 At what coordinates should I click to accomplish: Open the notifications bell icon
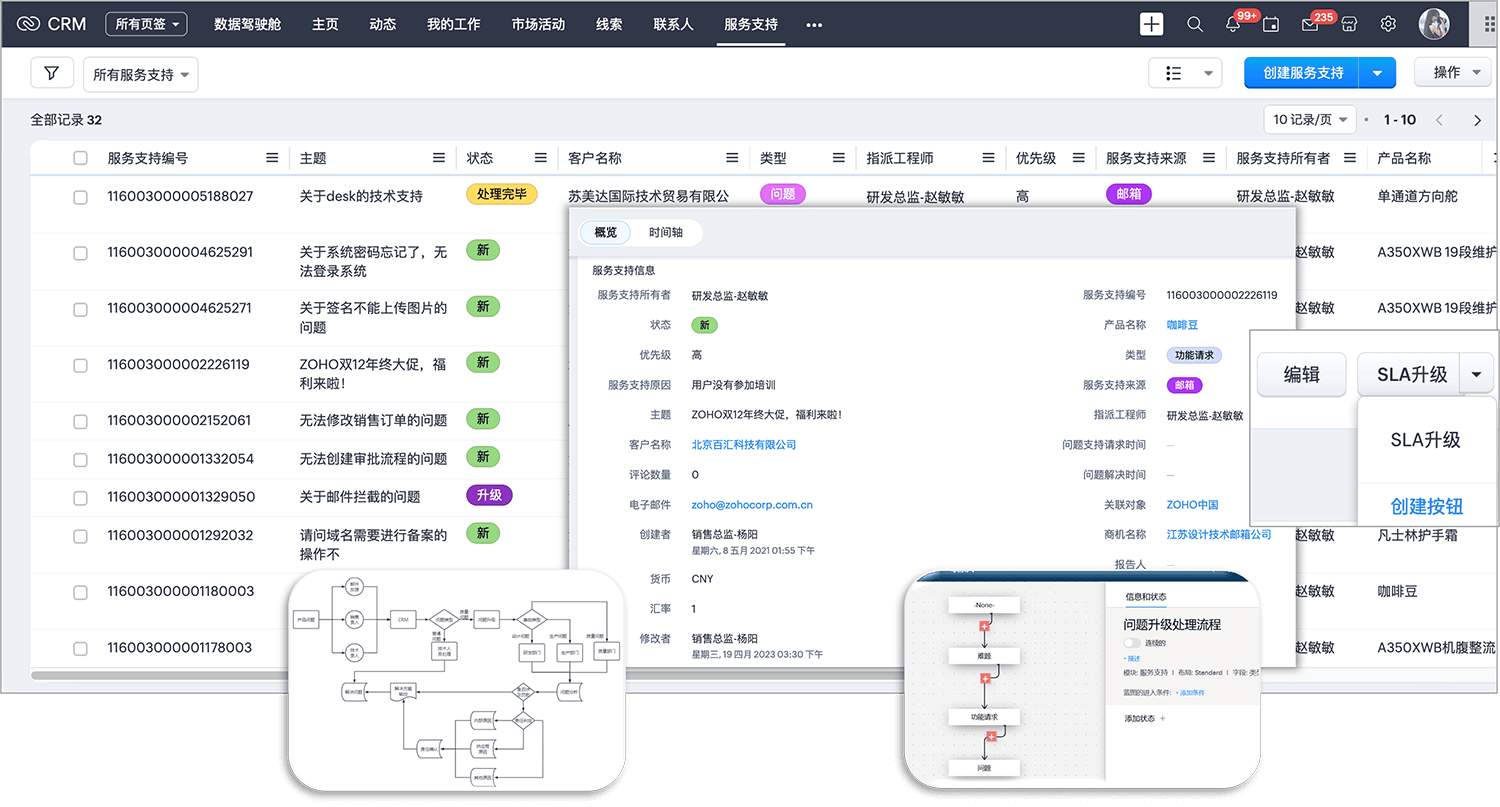pyautogui.click(x=1233, y=24)
